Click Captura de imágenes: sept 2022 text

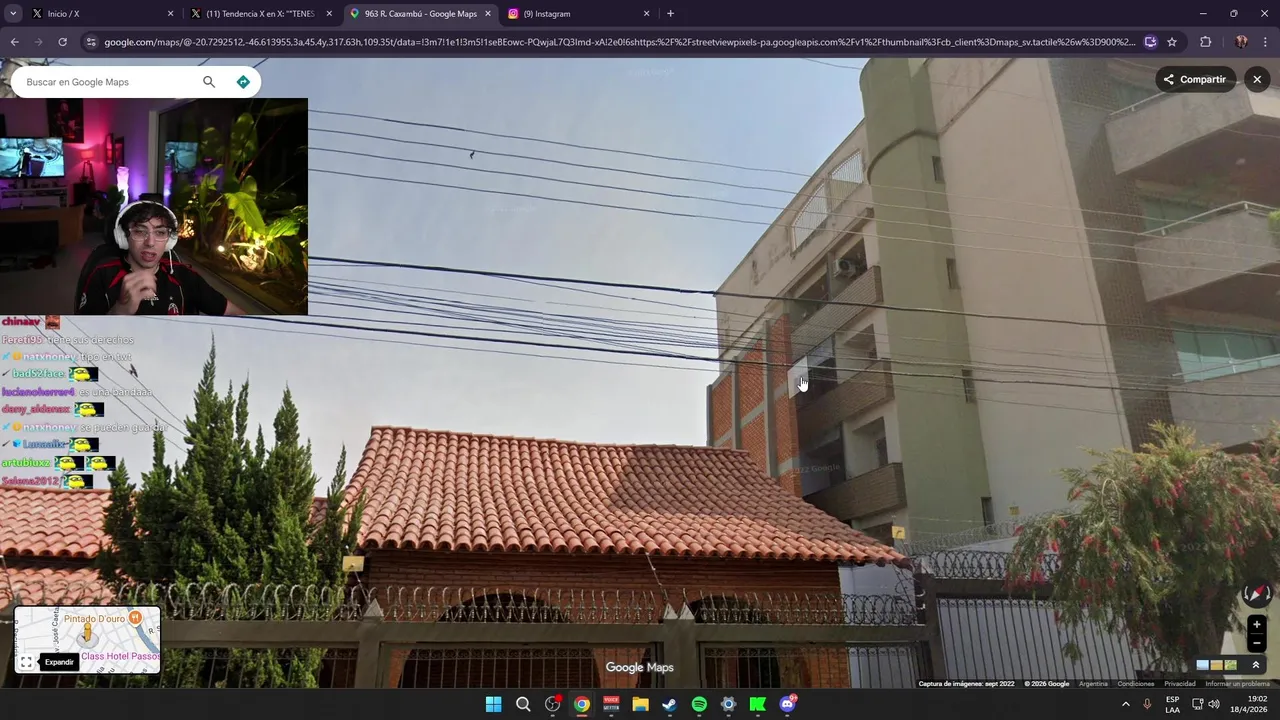[966, 684]
